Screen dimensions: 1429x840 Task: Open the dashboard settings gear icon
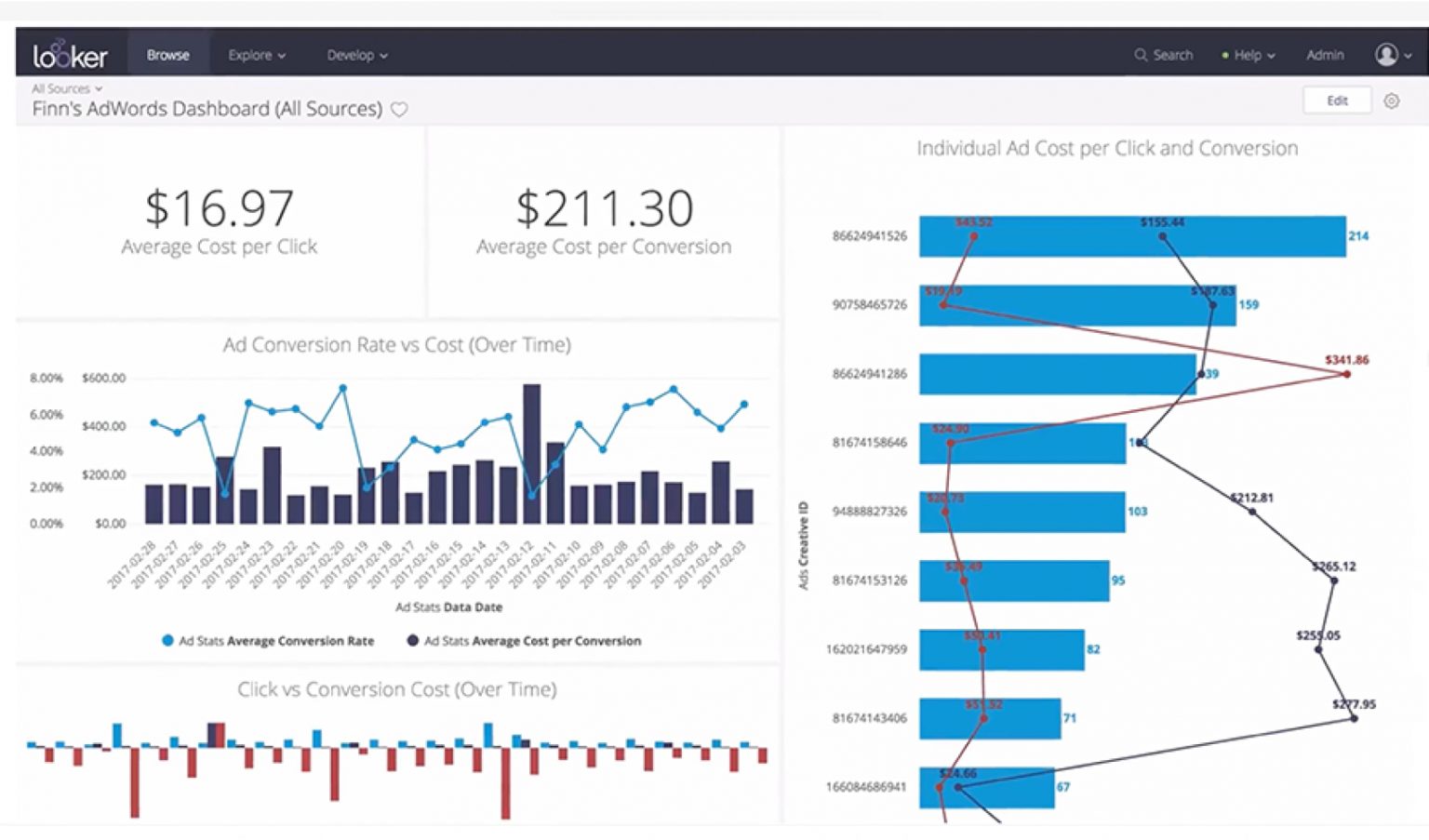[x=1393, y=100]
